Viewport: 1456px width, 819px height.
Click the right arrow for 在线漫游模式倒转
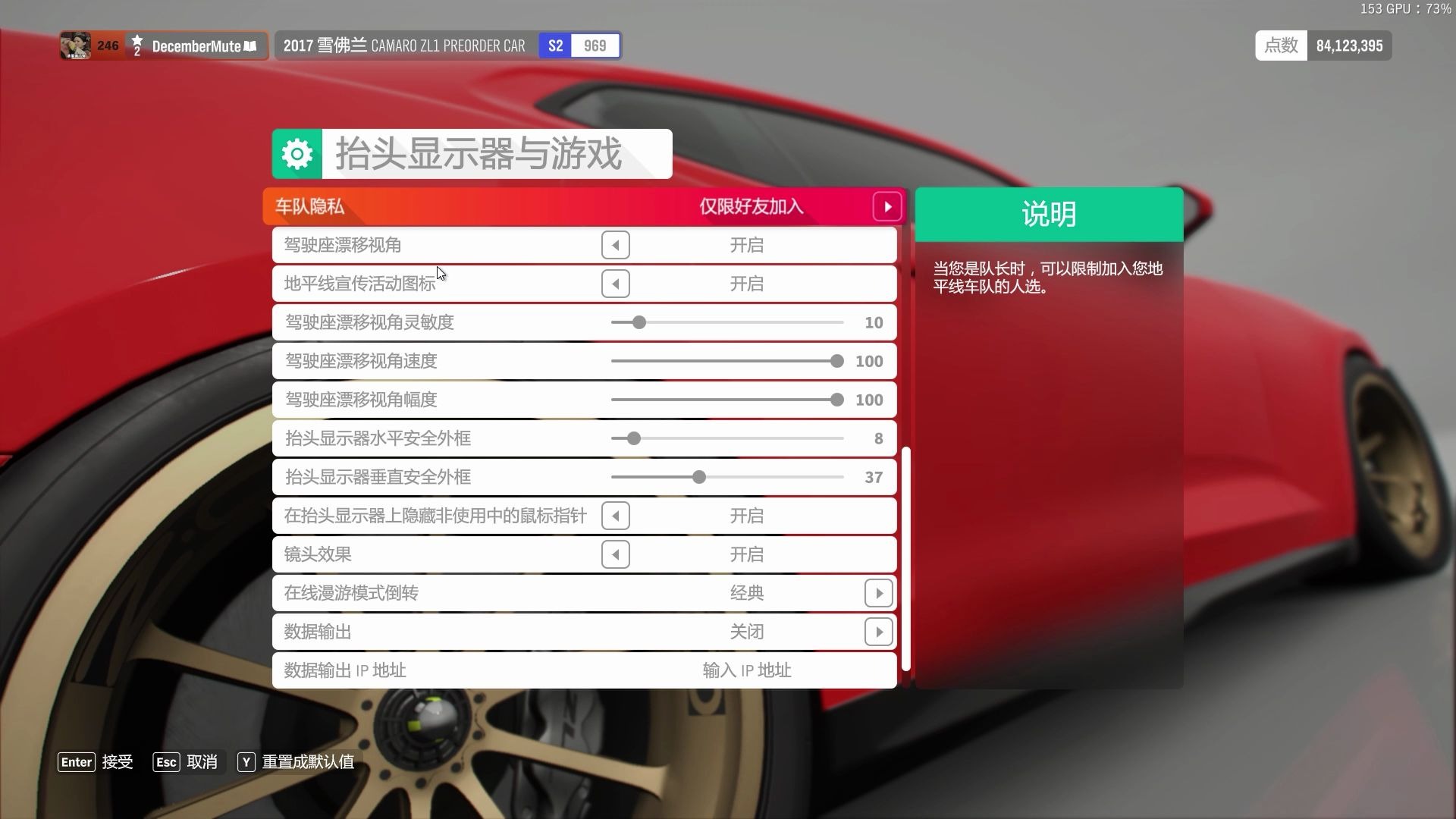pyautogui.click(x=878, y=593)
